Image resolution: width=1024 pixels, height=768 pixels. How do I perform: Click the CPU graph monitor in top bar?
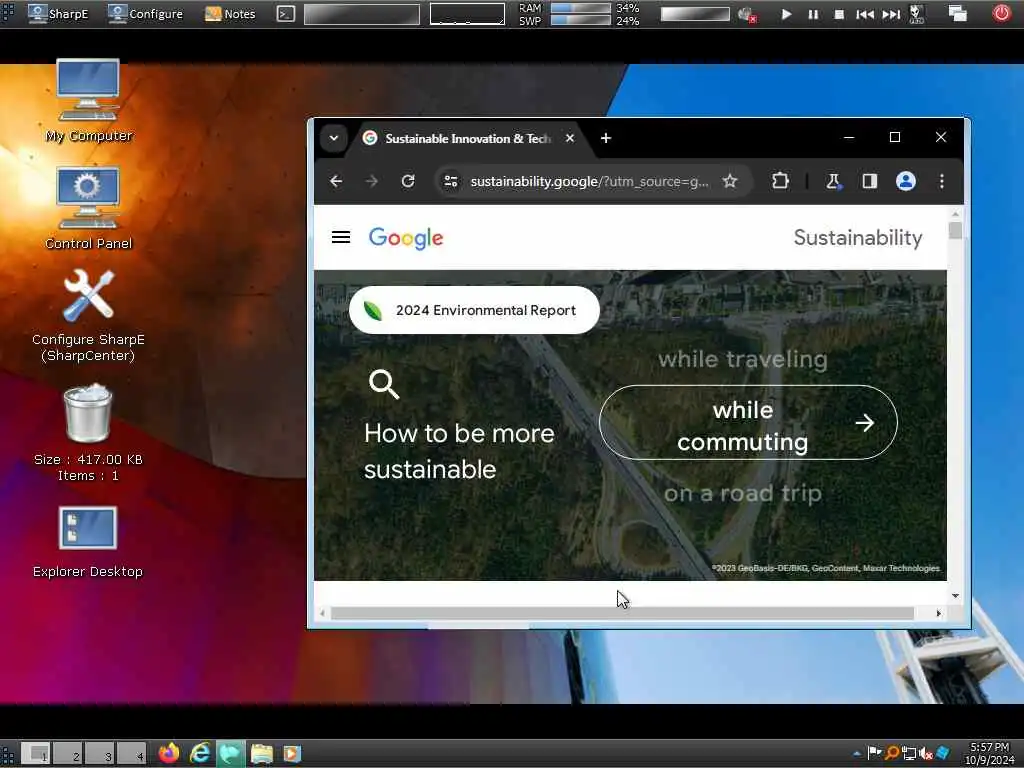pos(467,14)
